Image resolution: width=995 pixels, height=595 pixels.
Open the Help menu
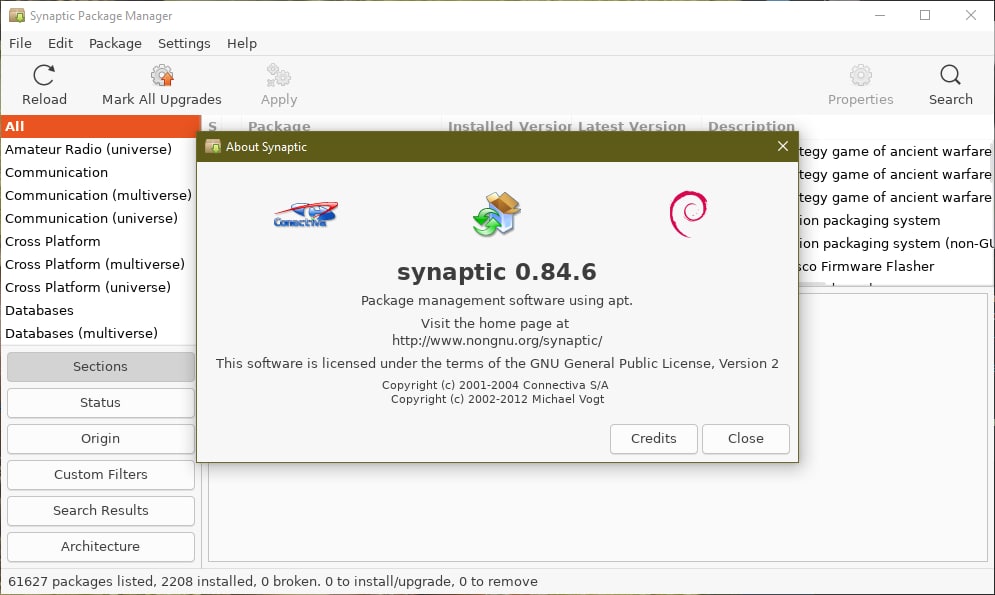[x=242, y=43]
